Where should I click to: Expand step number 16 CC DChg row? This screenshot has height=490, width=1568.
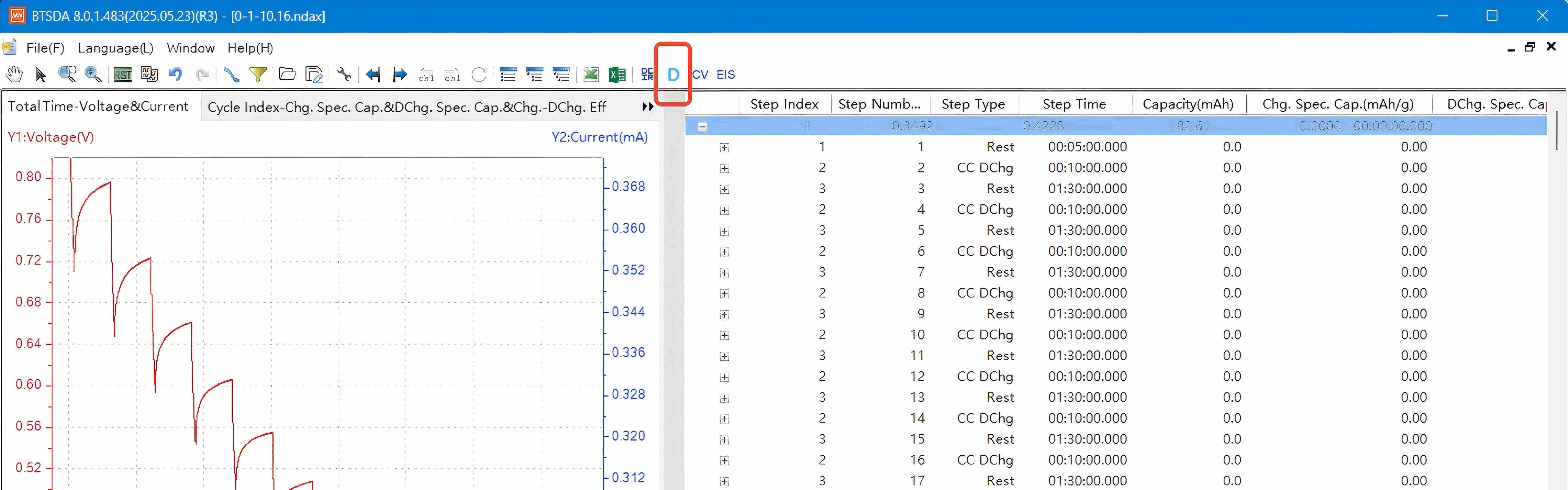click(x=724, y=461)
